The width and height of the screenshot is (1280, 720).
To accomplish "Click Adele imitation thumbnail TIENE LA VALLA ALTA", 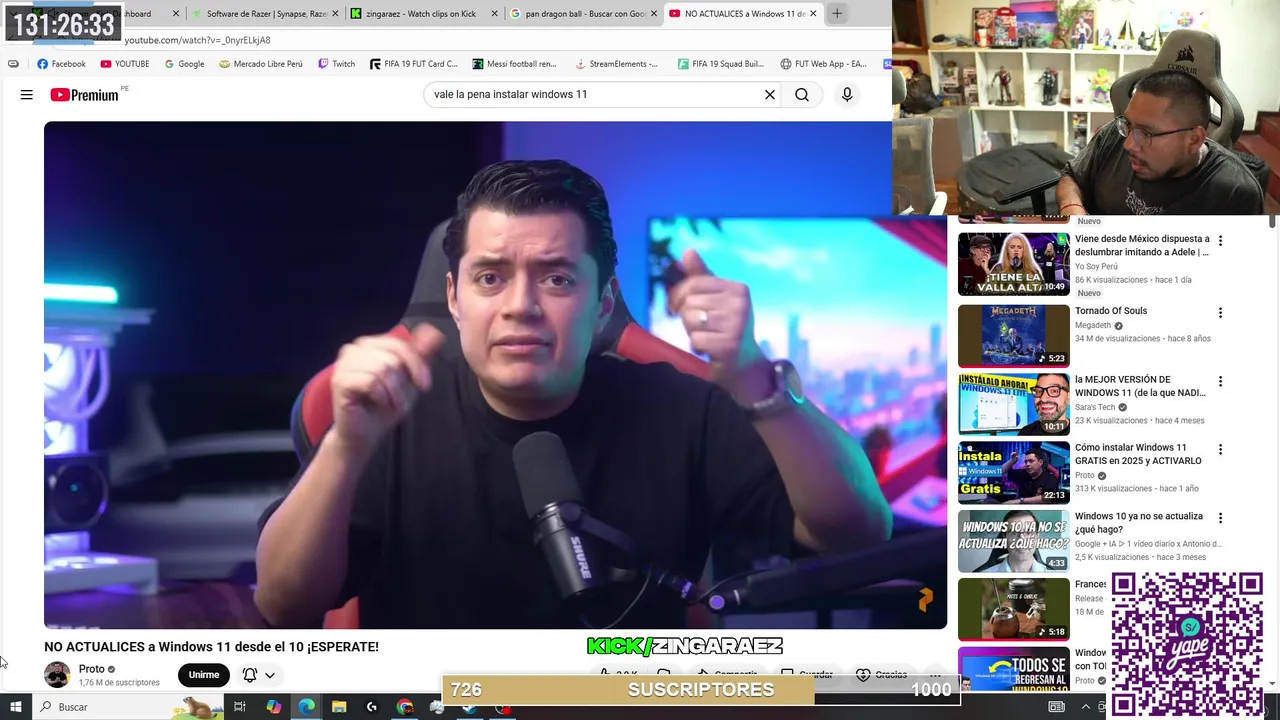I will click(1014, 264).
